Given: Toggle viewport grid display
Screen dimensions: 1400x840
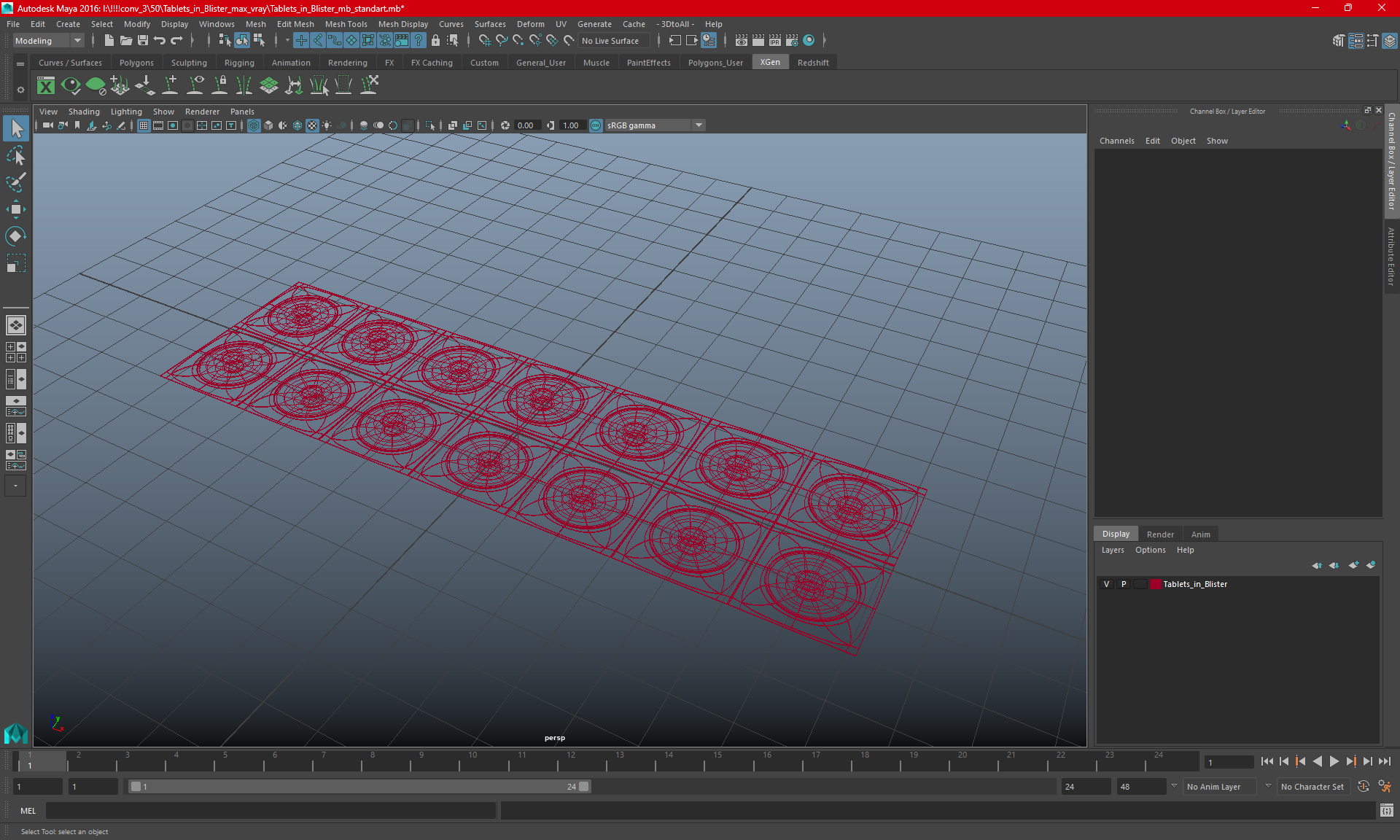Looking at the screenshot, I should (x=144, y=125).
